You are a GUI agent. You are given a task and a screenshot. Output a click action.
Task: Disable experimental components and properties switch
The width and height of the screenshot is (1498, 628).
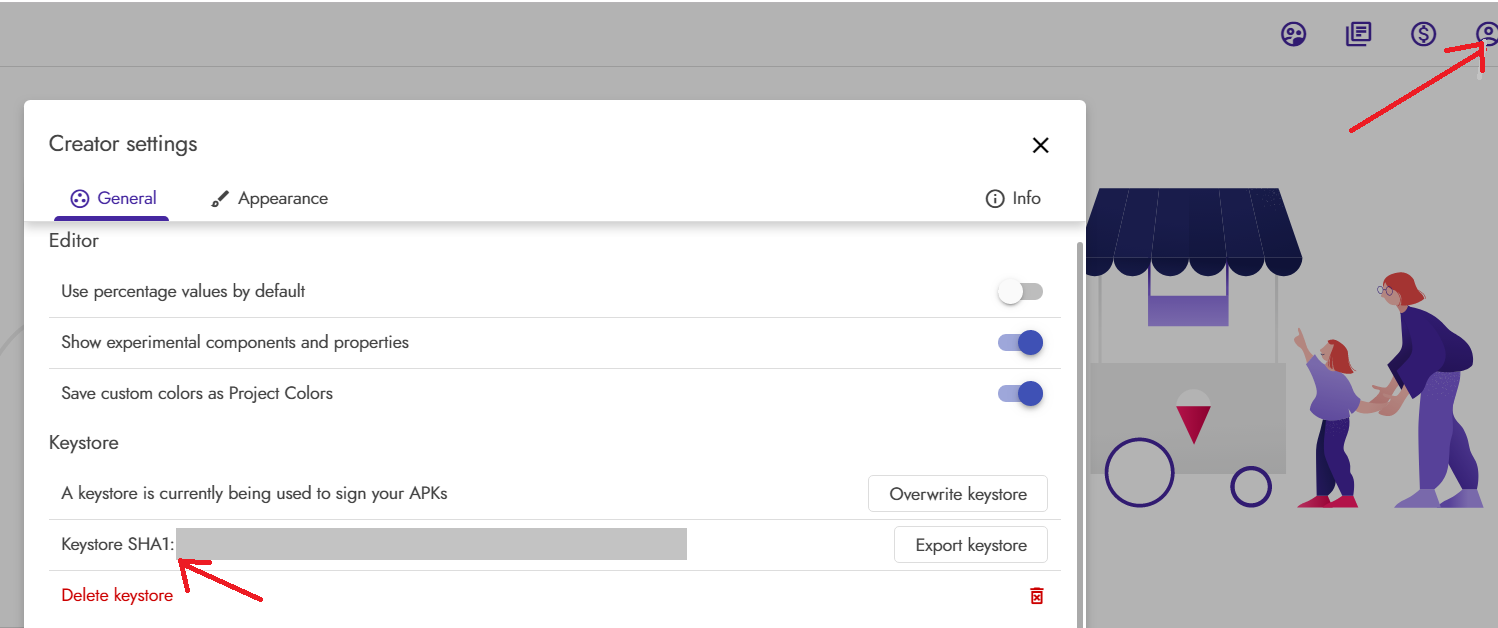tap(1020, 343)
